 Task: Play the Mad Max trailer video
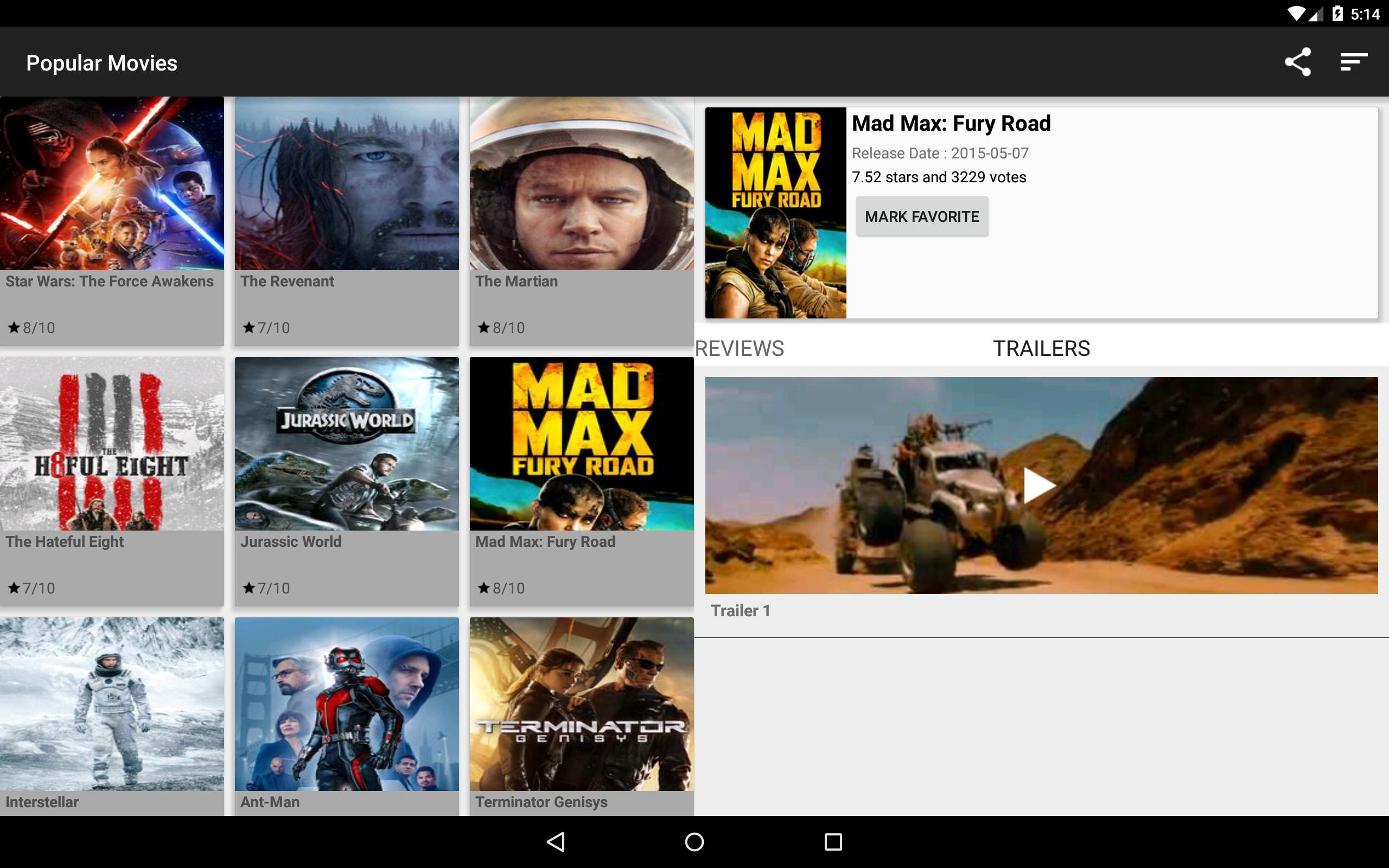tap(1041, 485)
